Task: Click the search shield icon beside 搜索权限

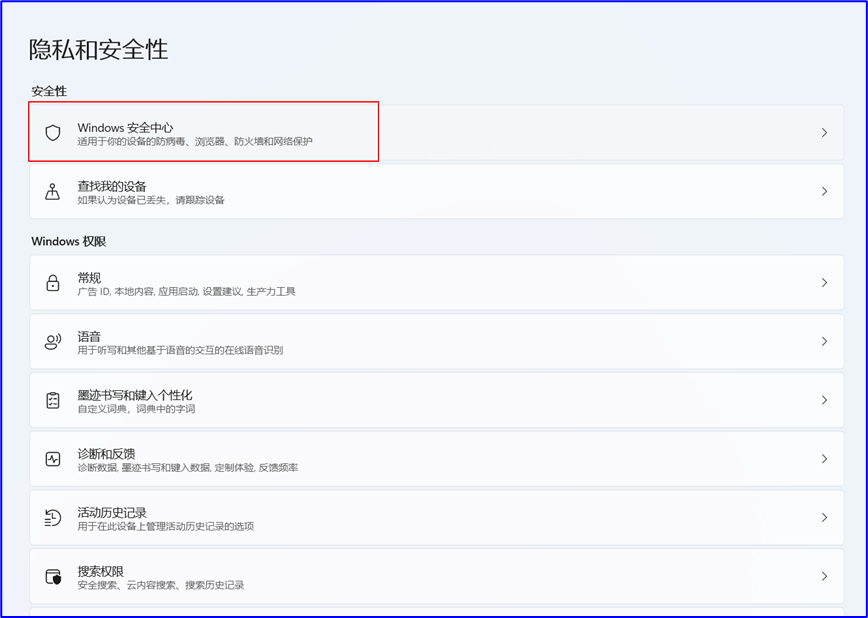Action: click(x=53, y=576)
